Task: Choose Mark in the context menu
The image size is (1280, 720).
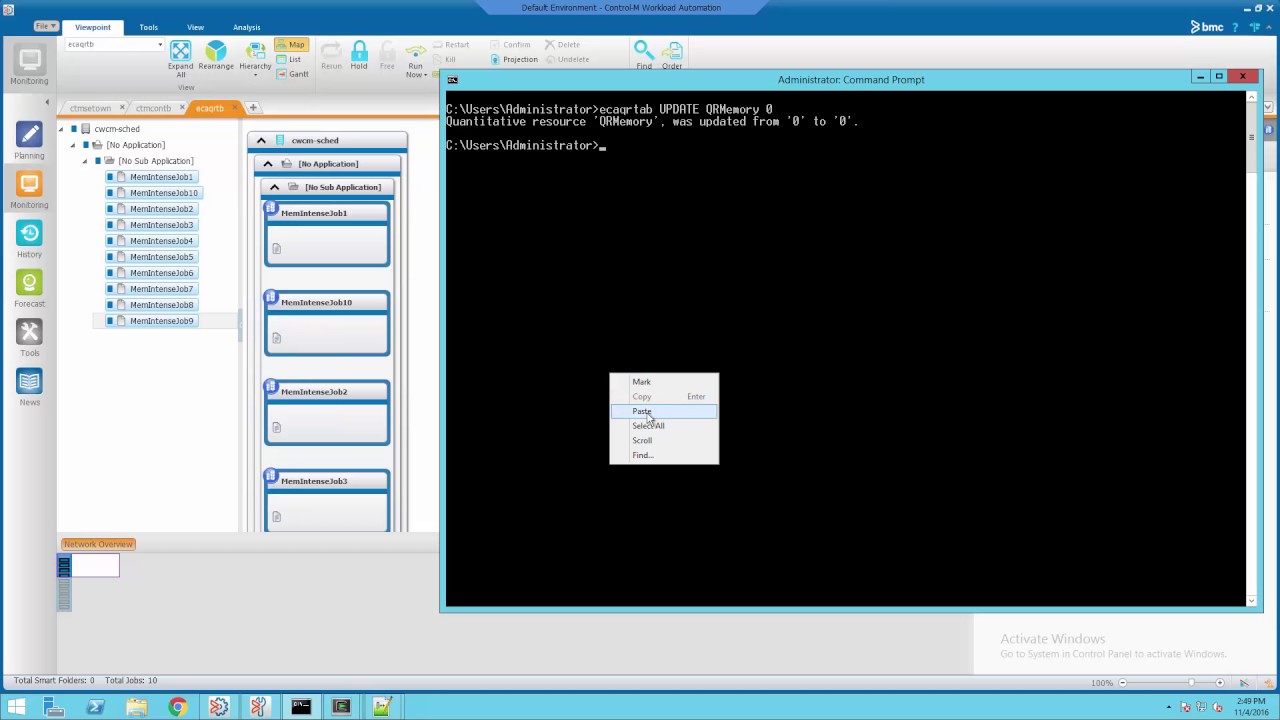Action: pyautogui.click(x=641, y=382)
